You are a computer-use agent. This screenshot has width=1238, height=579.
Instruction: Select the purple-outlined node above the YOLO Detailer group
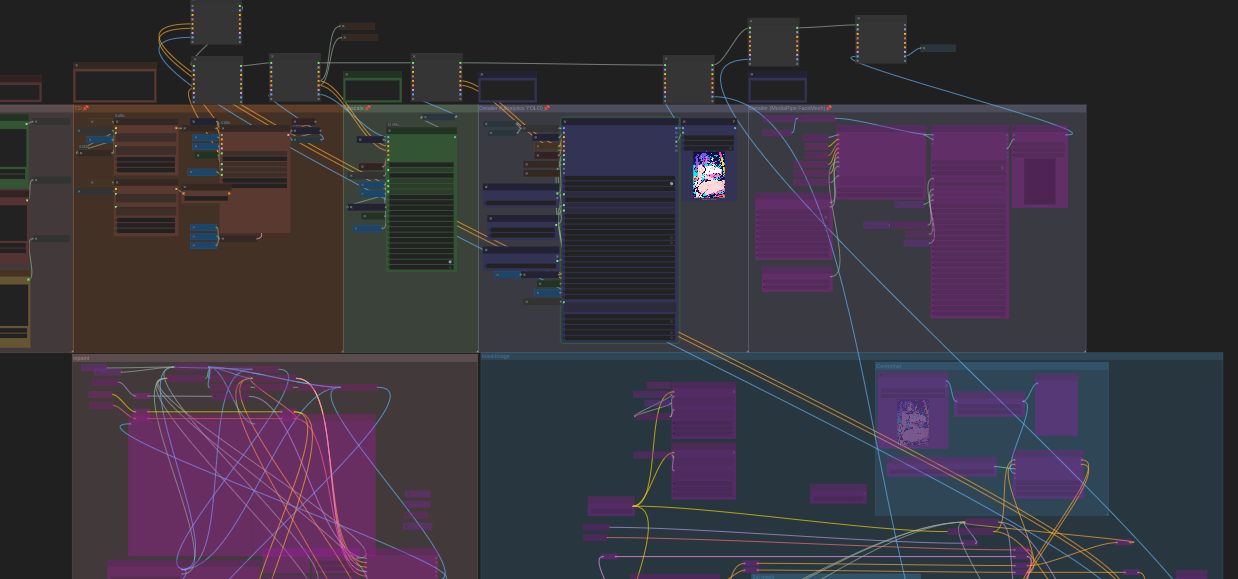pyautogui.click(x=507, y=87)
